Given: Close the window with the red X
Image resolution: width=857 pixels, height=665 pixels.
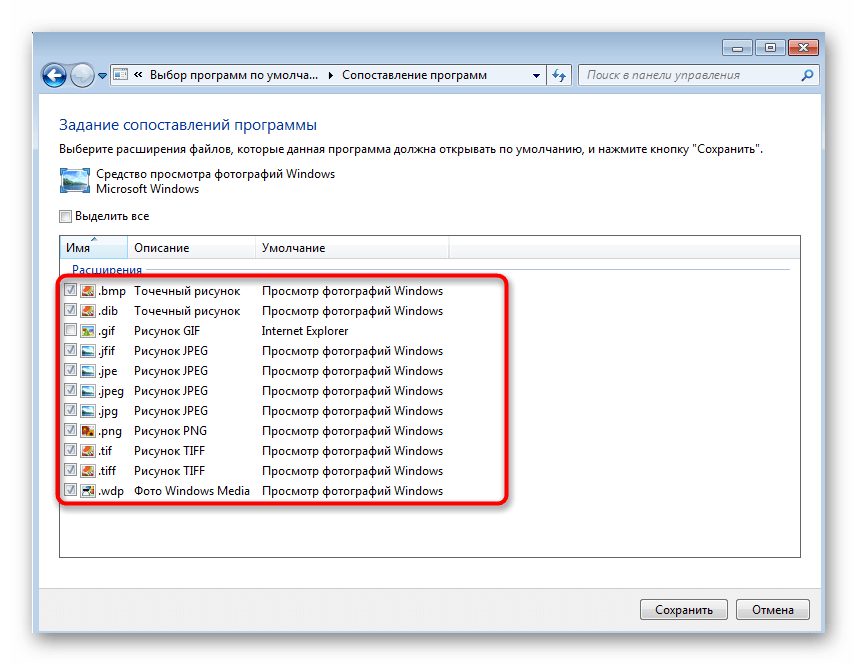Looking at the screenshot, I should click(x=803, y=48).
